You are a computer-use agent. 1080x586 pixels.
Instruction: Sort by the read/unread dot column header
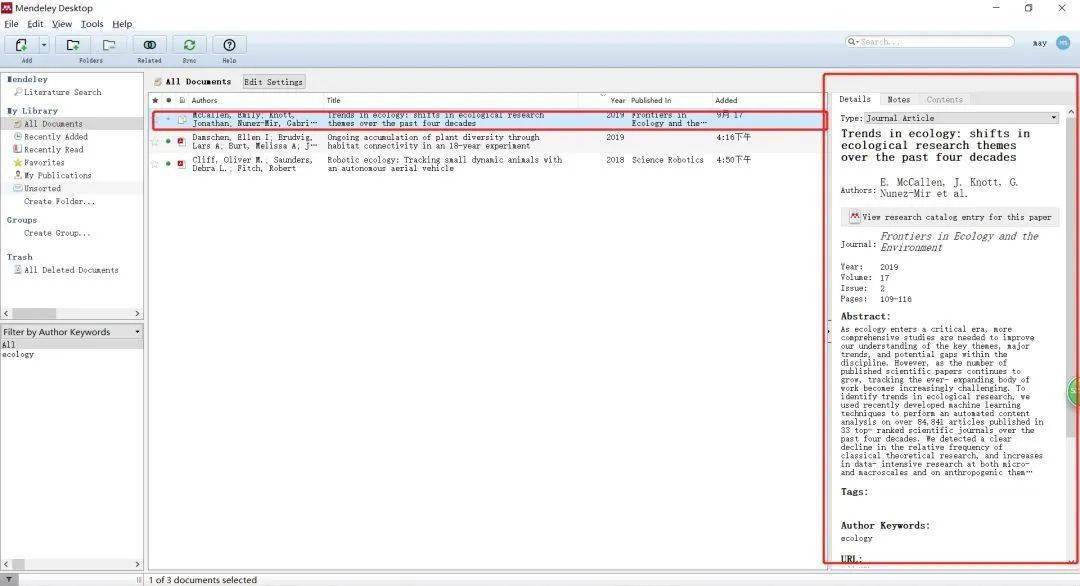click(x=169, y=101)
